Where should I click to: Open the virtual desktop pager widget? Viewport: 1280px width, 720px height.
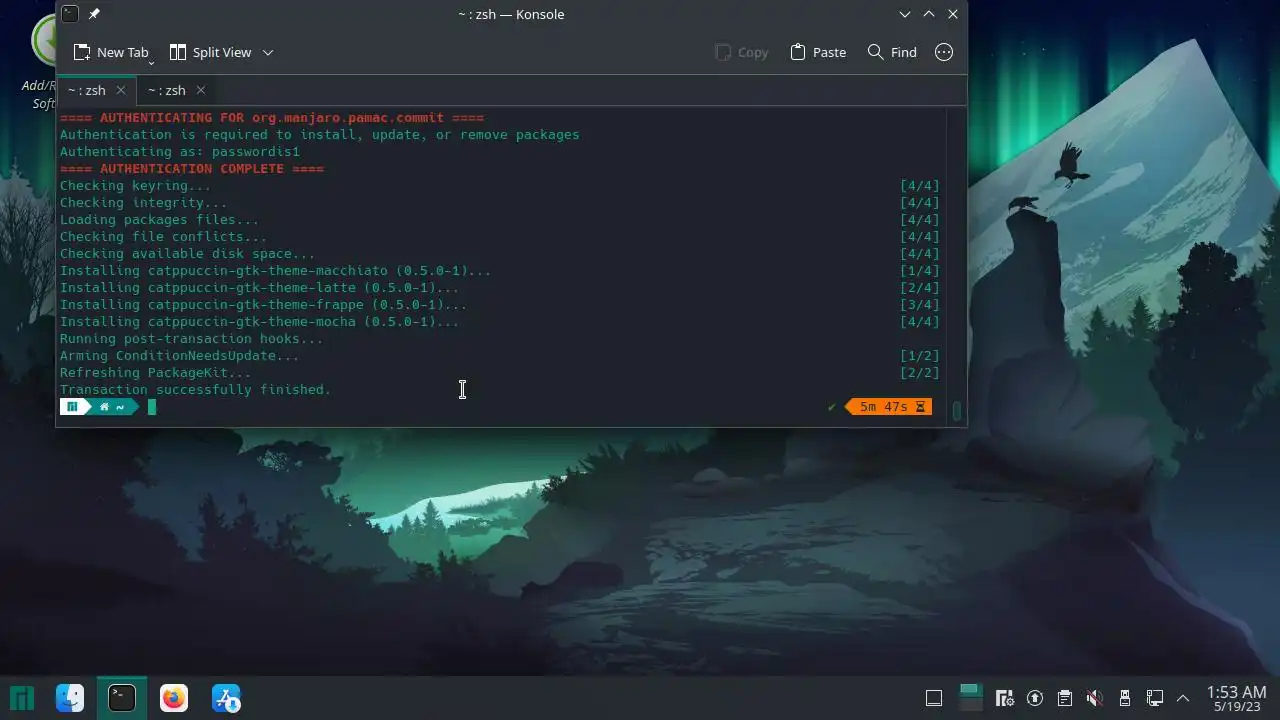(969, 698)
